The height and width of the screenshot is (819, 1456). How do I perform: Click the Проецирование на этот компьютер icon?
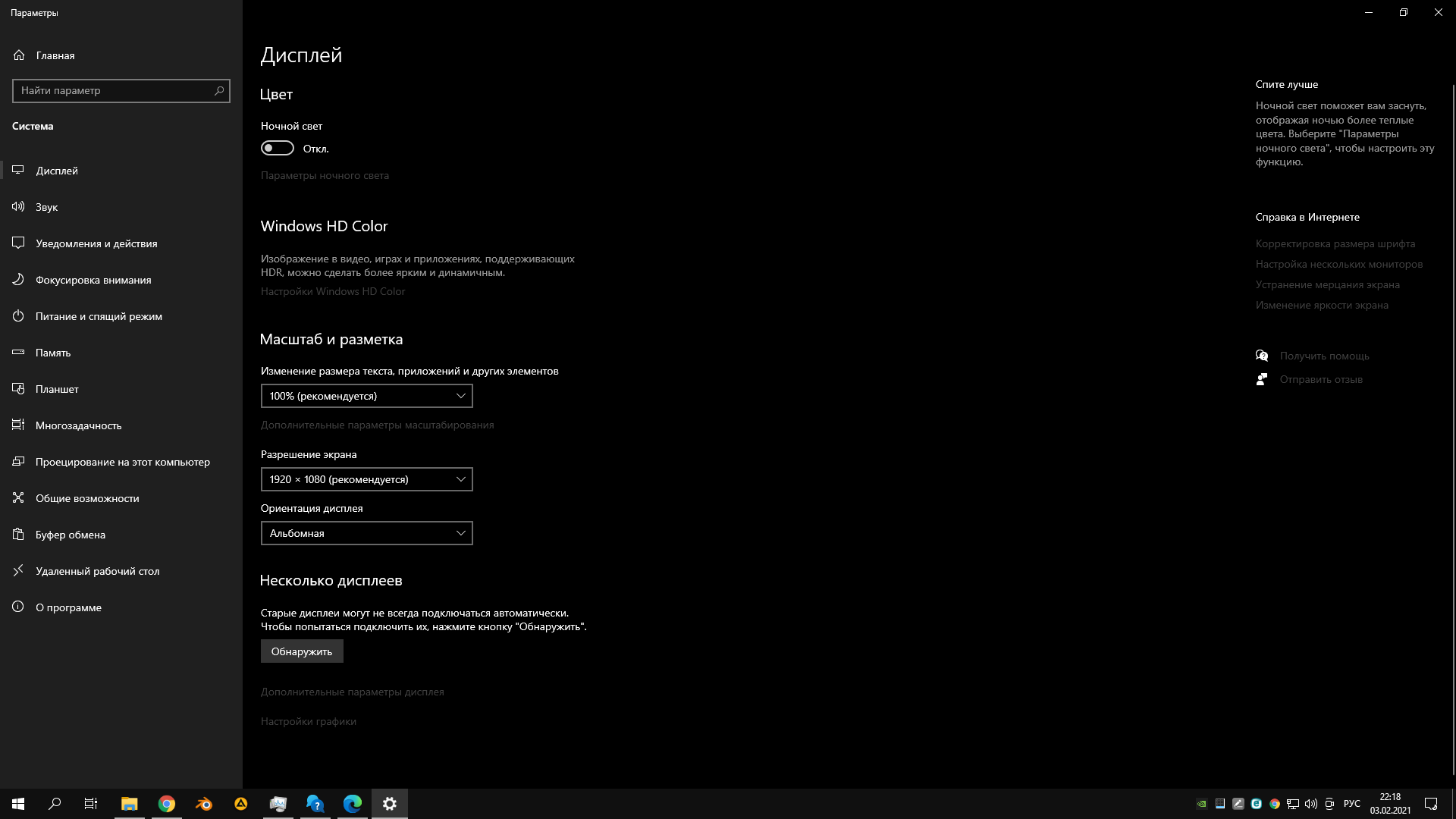pos(18,462)
